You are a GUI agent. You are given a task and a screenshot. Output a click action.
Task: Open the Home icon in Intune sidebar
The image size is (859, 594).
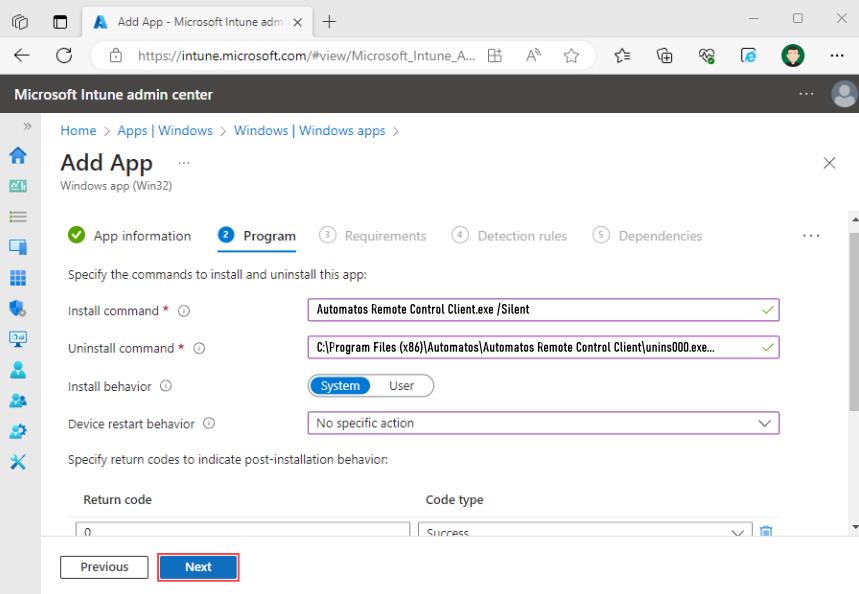point(18,156)
